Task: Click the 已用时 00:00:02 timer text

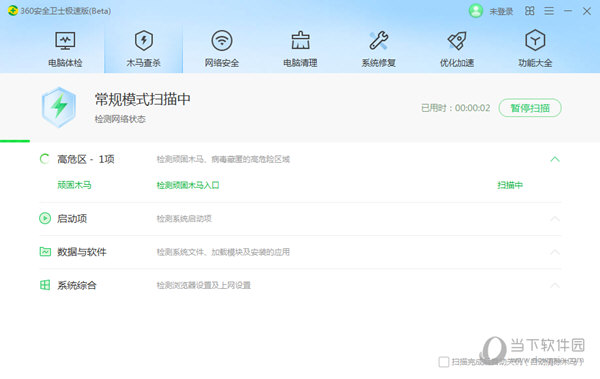Action: [455, 108]
